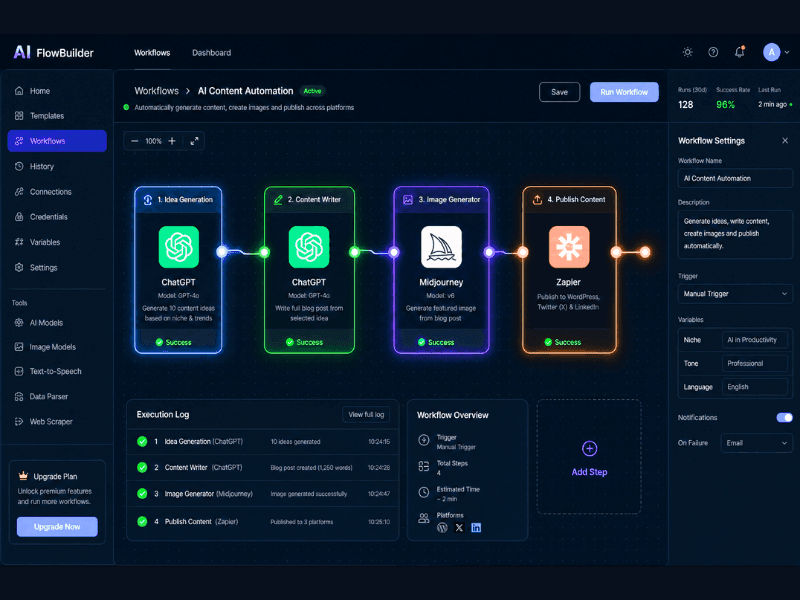Click the LinkedIn platform icon
This screenshot has width=800, height=600.
coord(476,528)
